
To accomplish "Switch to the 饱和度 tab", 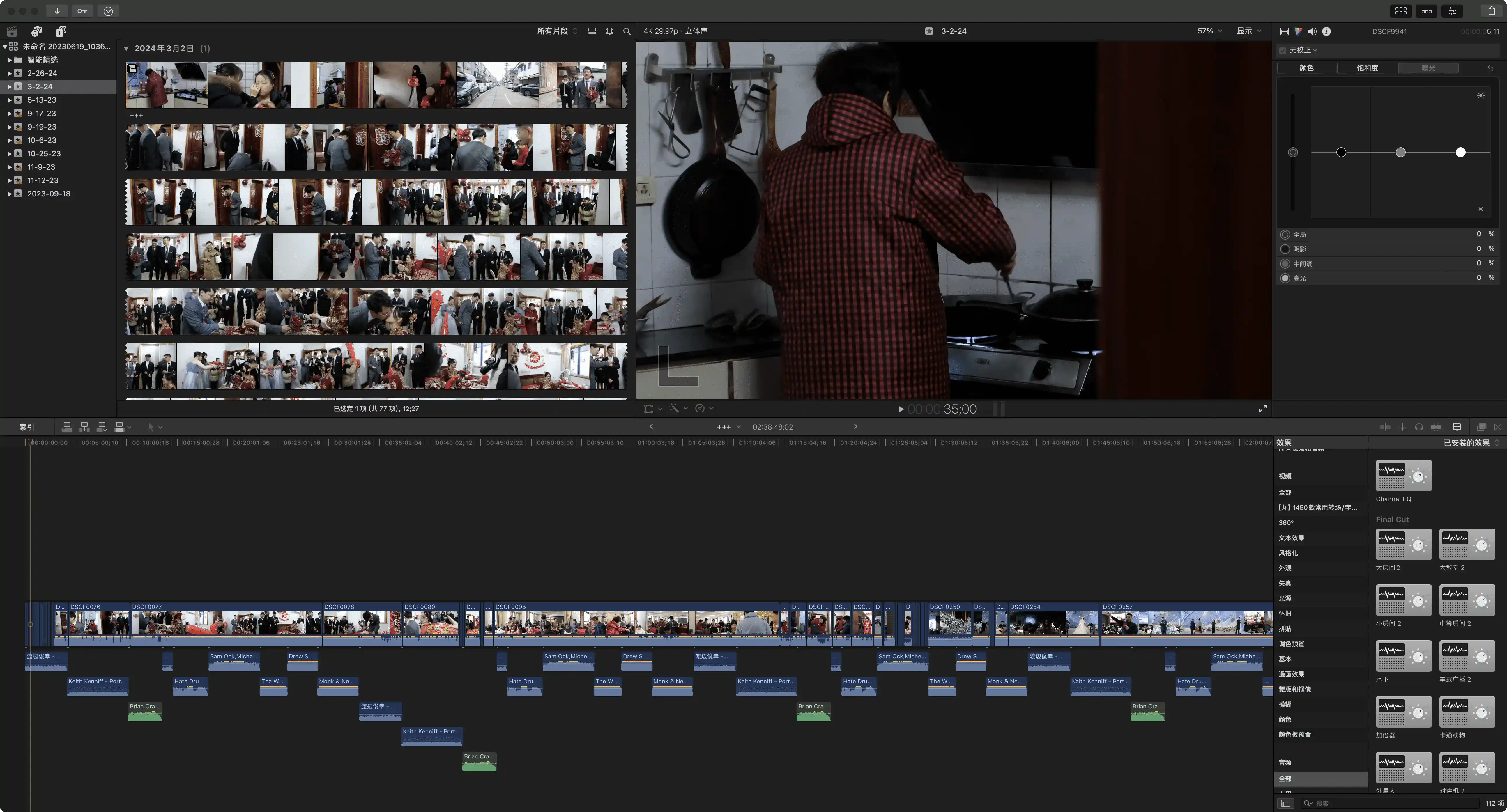I will [x=1367, y=68].
